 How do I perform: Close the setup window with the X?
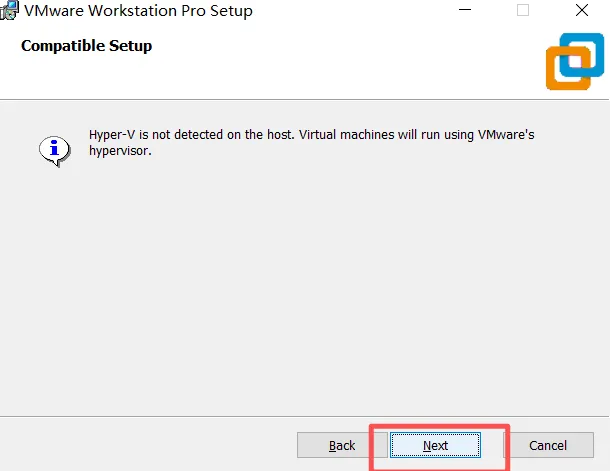pyautogui.click(x=582, y=10)
